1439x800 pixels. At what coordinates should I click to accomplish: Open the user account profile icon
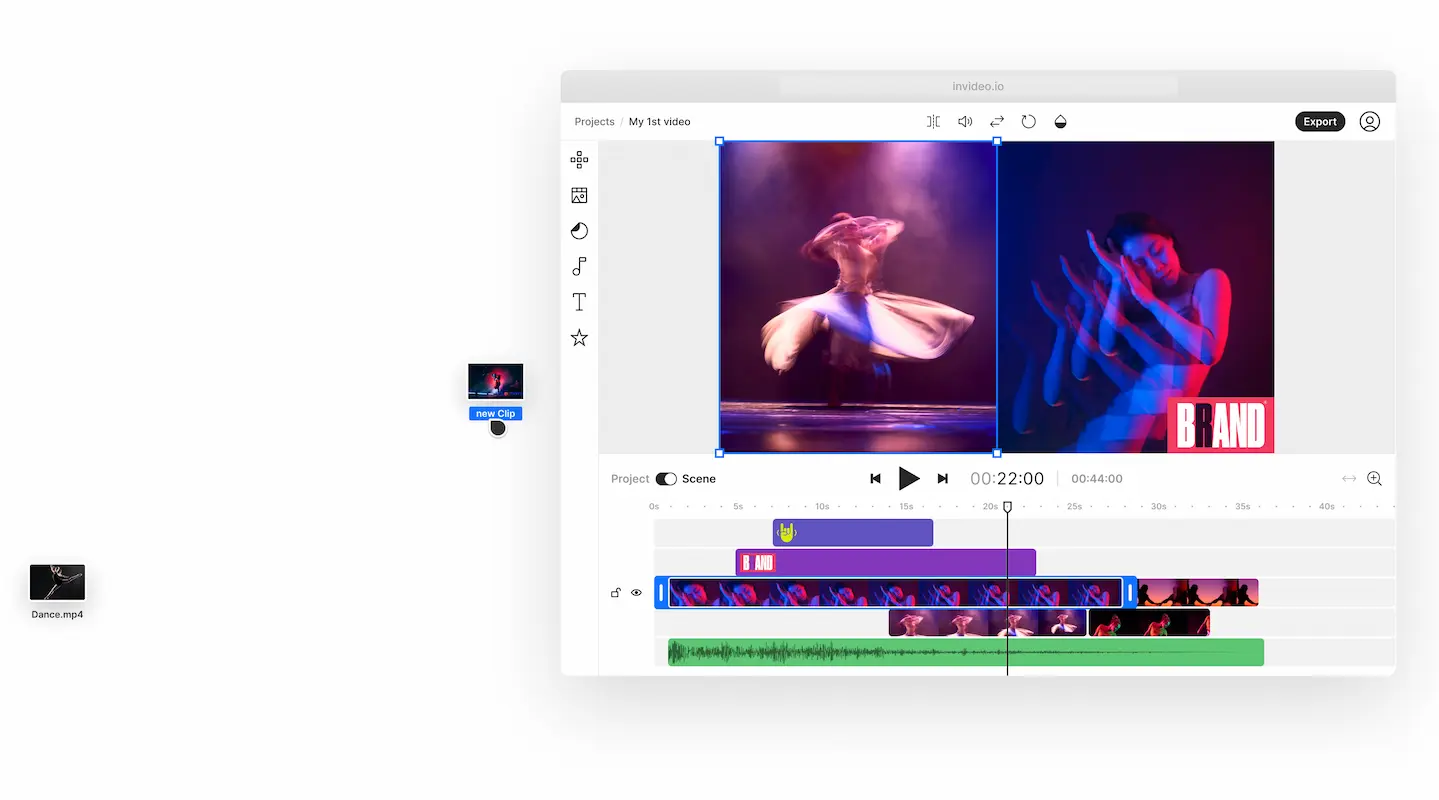click(1370, 122)
